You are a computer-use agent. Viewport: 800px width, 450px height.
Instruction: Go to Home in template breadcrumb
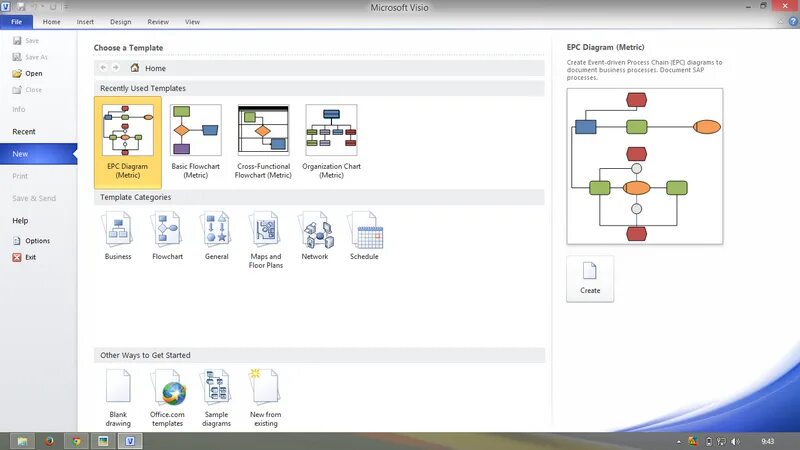148,68
